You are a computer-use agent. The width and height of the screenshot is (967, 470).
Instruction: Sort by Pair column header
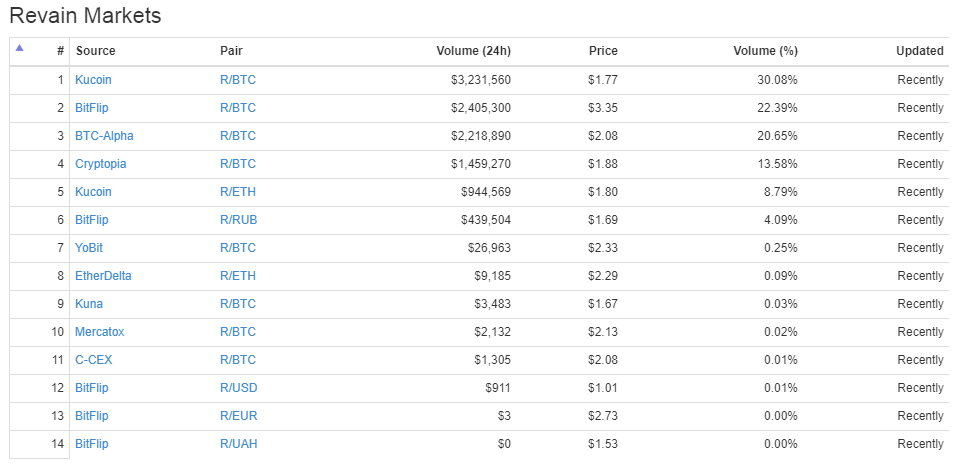231,51
